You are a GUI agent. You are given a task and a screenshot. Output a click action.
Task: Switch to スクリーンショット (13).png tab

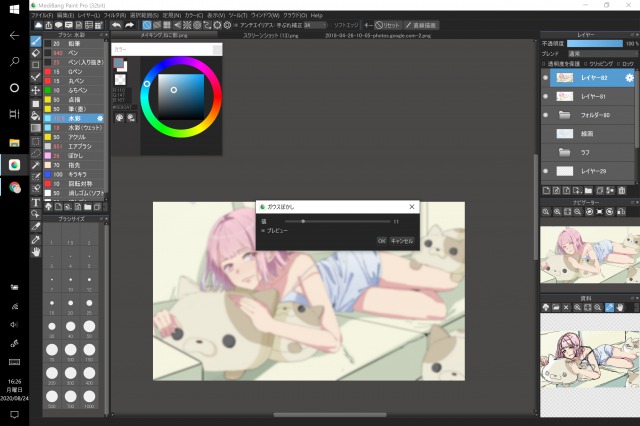click(271, 35)
